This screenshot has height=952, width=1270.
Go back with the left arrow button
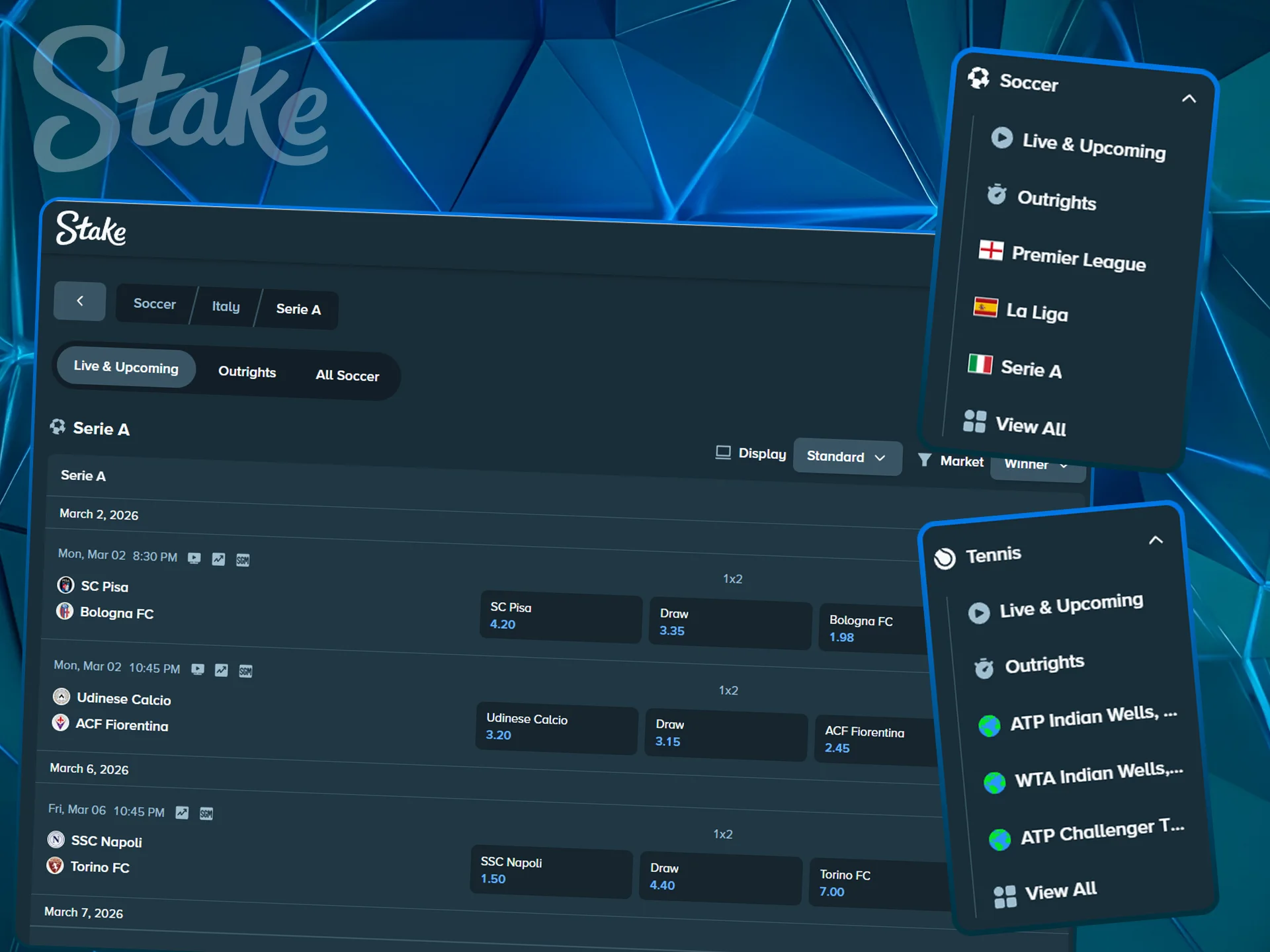tap(80, 301)
